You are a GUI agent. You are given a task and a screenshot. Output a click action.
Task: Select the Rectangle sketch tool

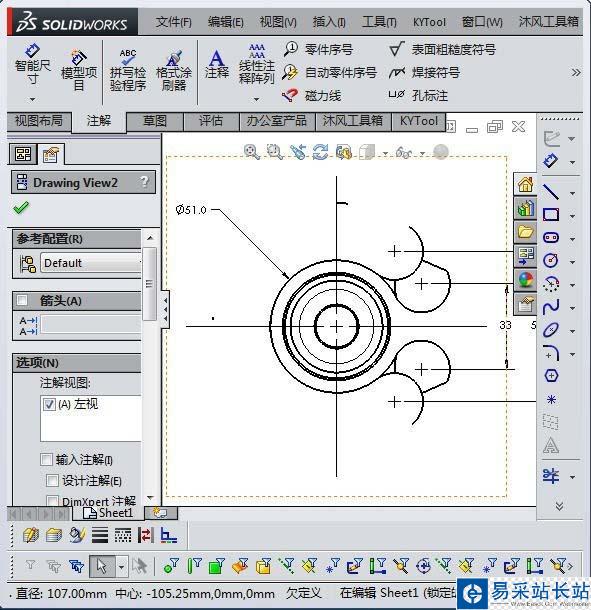(x=551, y=214)
